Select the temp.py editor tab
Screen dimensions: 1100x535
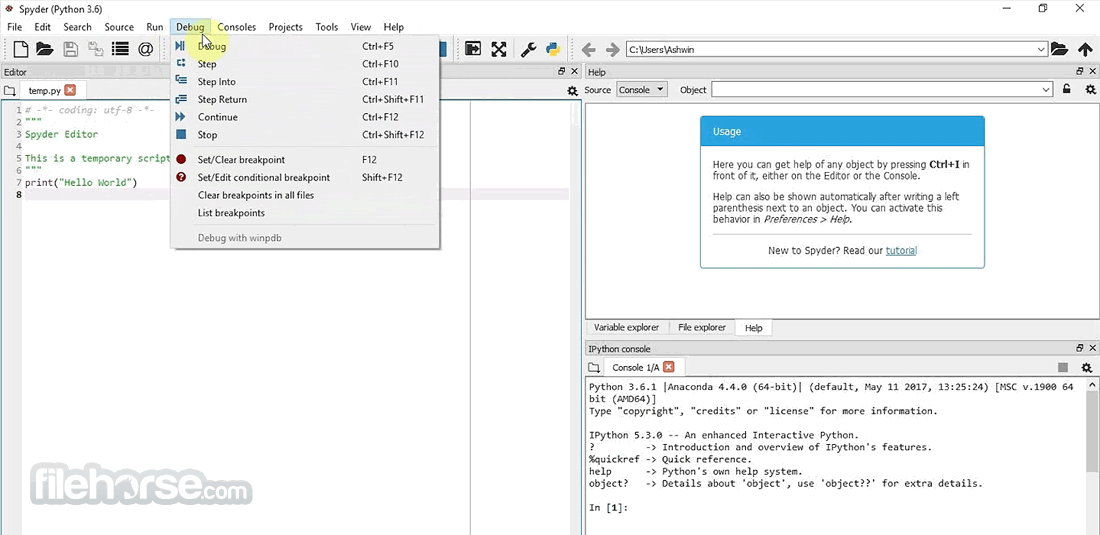(x=44, y=90)
